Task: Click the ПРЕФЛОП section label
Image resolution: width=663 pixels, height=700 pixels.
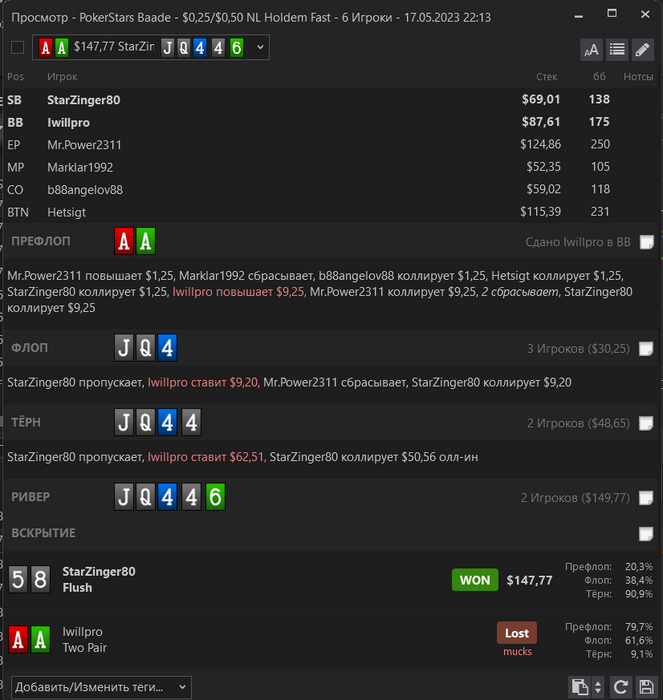Action: coord(41,242)
